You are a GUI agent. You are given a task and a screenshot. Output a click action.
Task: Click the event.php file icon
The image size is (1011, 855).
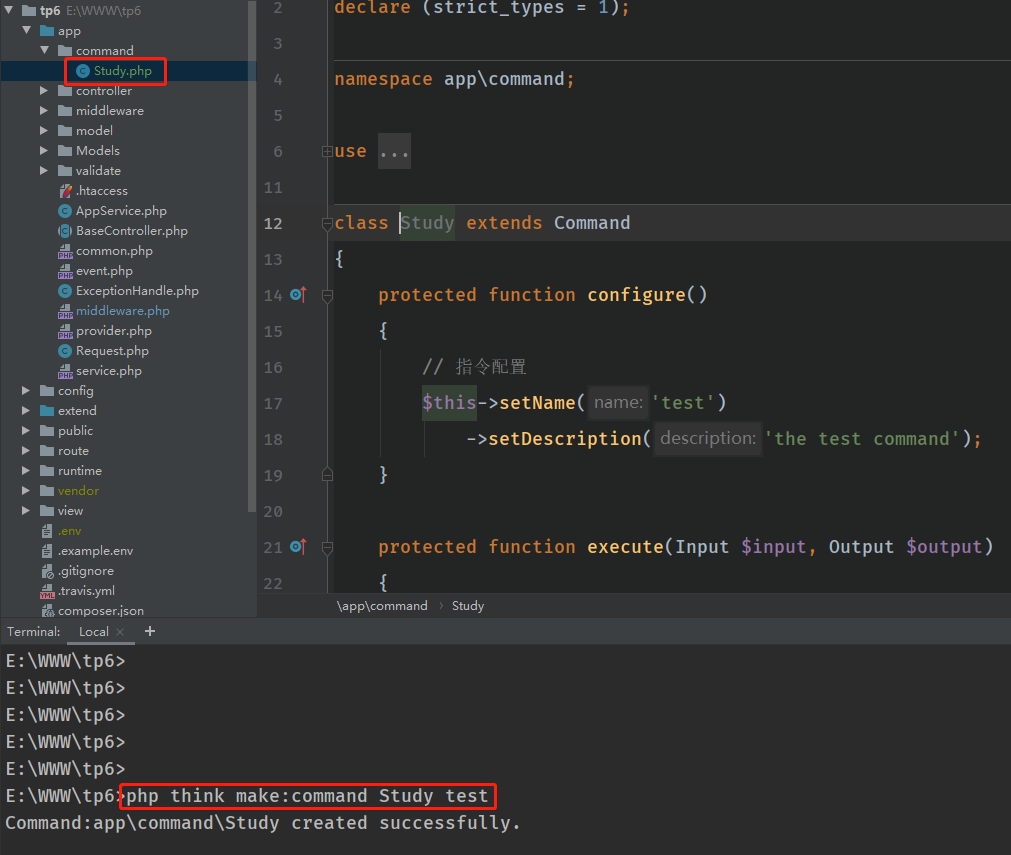(65, 271)
